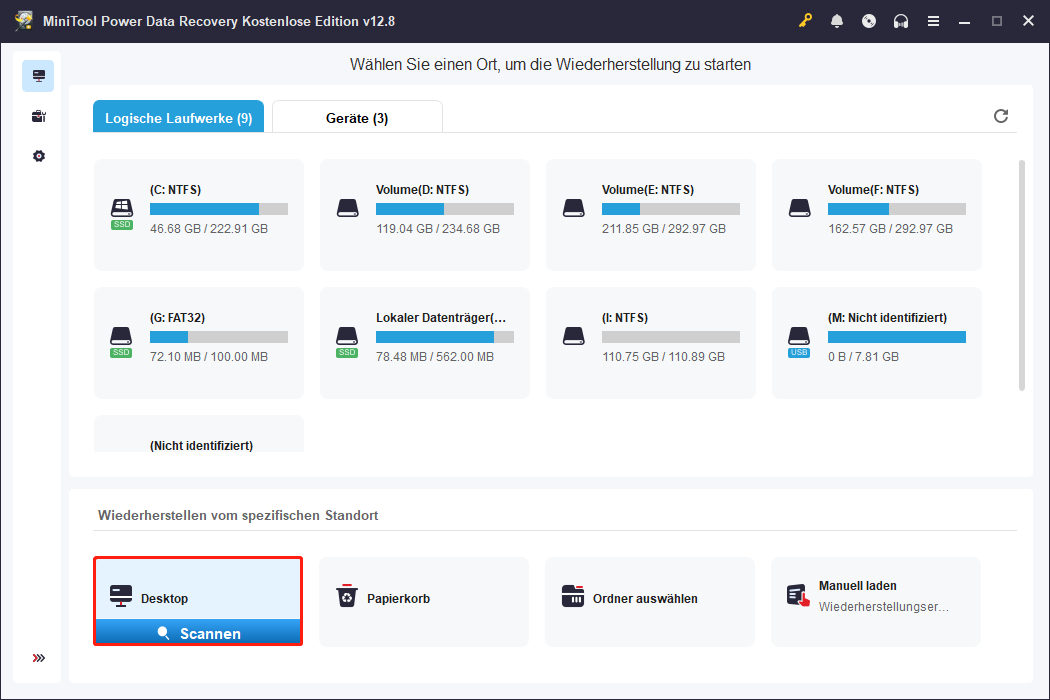Select the (G: FAT32) partition
The image size is (1050, 700).
point(198,343)
